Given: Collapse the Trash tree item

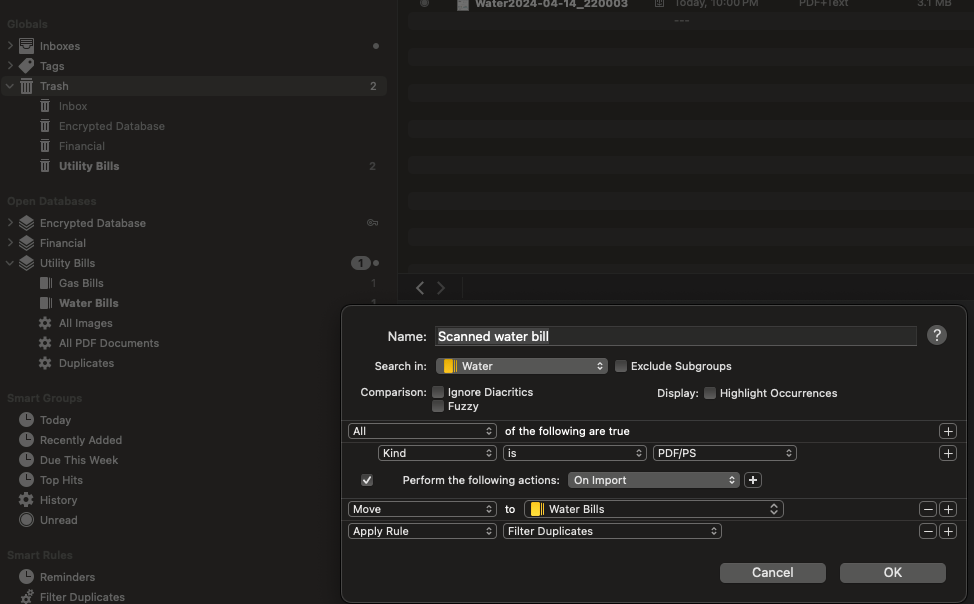Looking at the screenshot, I should 10,86.
